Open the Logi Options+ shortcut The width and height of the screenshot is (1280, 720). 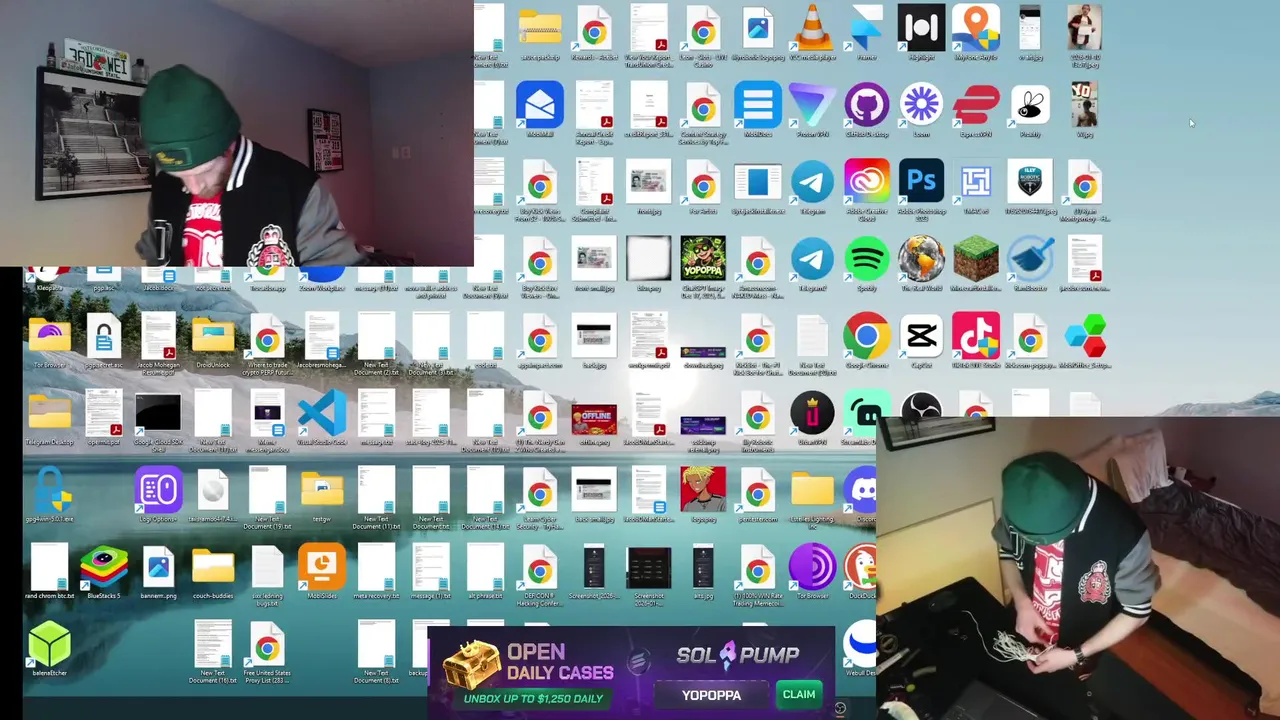pyautogui.click(x=158, y=490)
